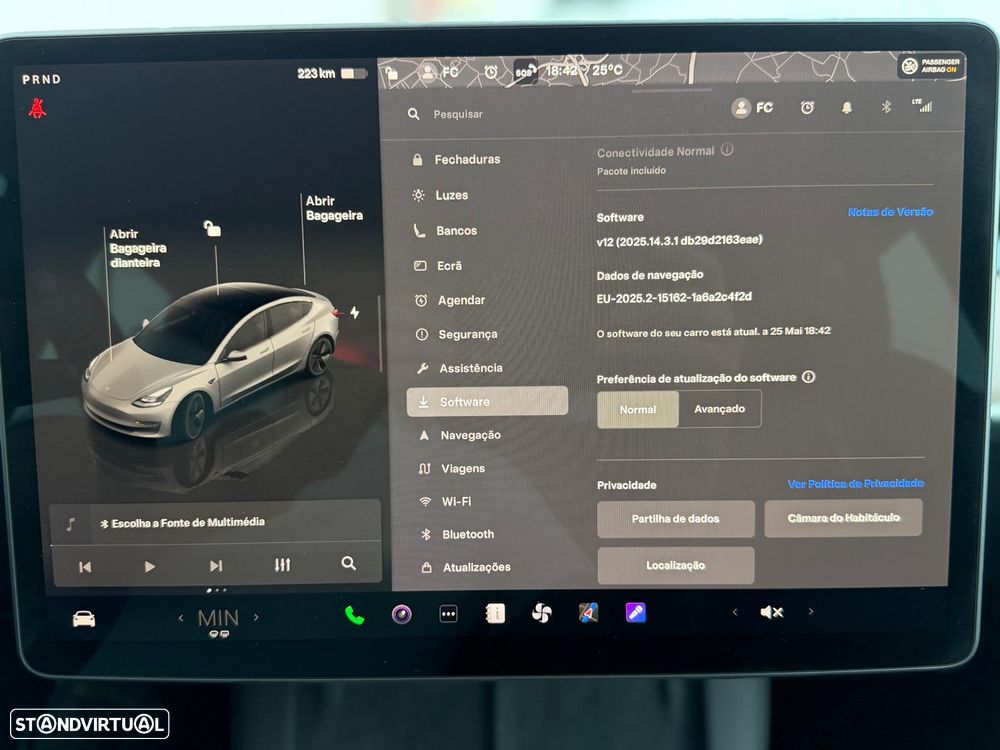Open notifications bell icon

coord(846,107)
